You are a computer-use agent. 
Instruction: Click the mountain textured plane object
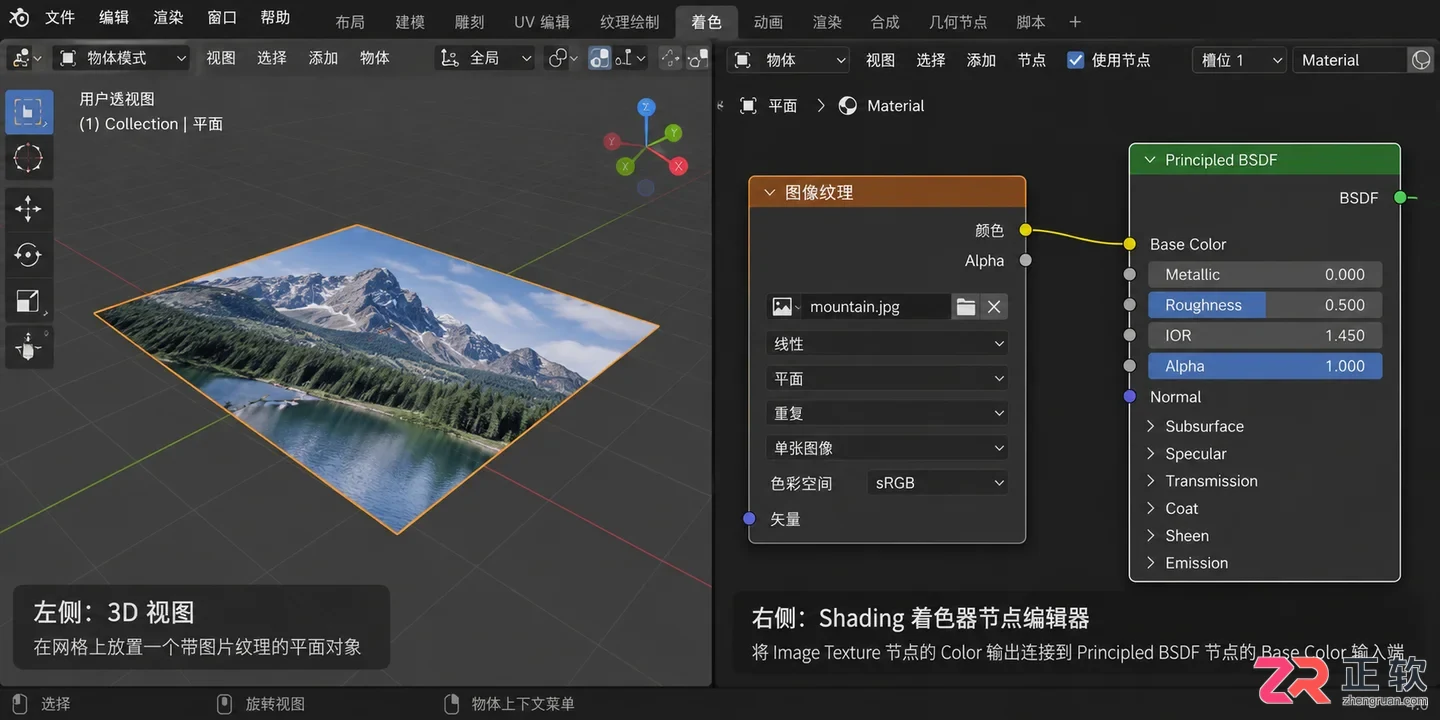tap(375, 380)
